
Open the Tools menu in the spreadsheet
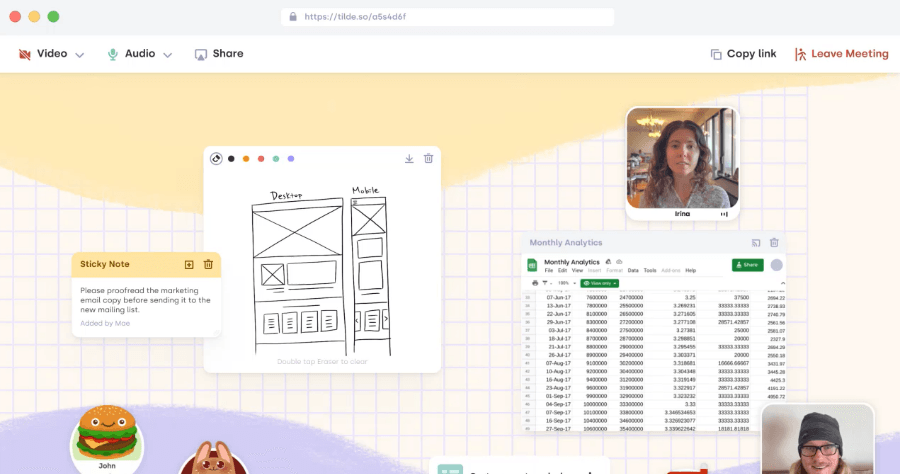point(650,270)
